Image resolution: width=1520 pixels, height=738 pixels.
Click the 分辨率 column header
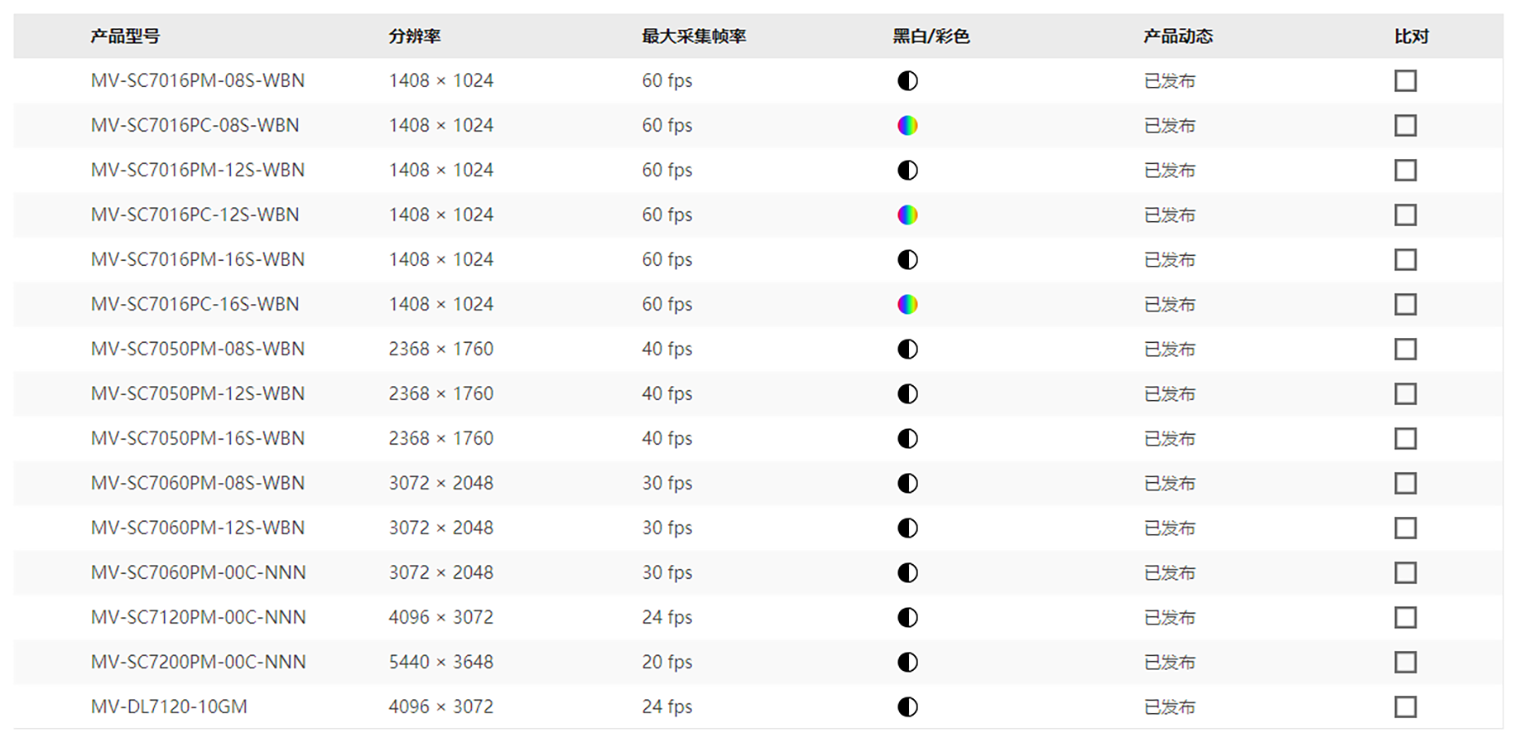tap(415, 37)
